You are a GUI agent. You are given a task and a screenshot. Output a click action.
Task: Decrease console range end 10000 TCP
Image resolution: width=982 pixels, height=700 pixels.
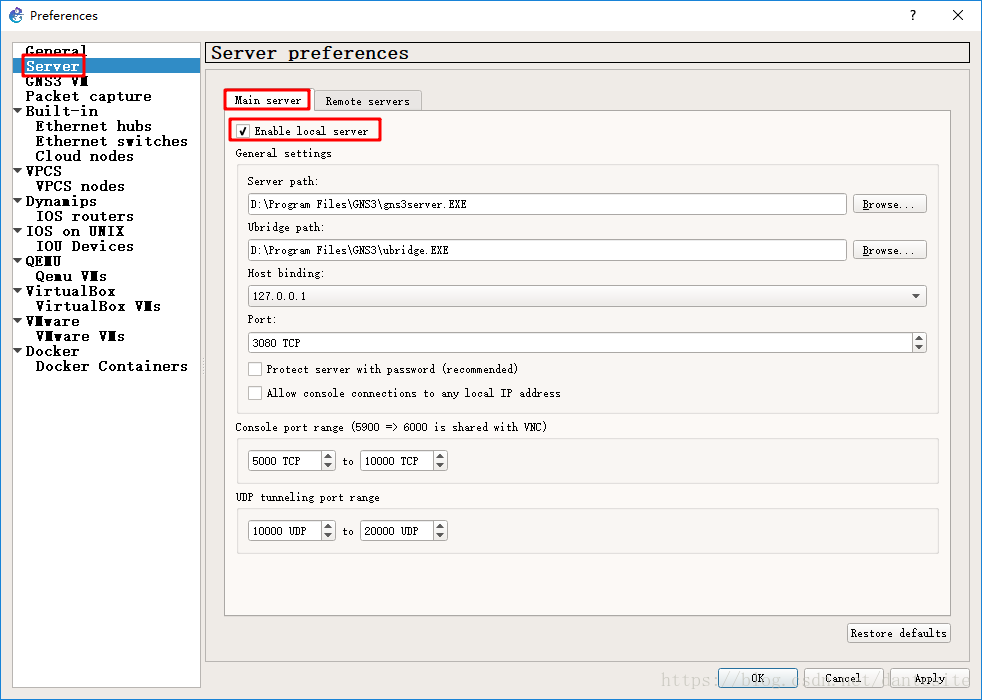(x=440, y=465)
